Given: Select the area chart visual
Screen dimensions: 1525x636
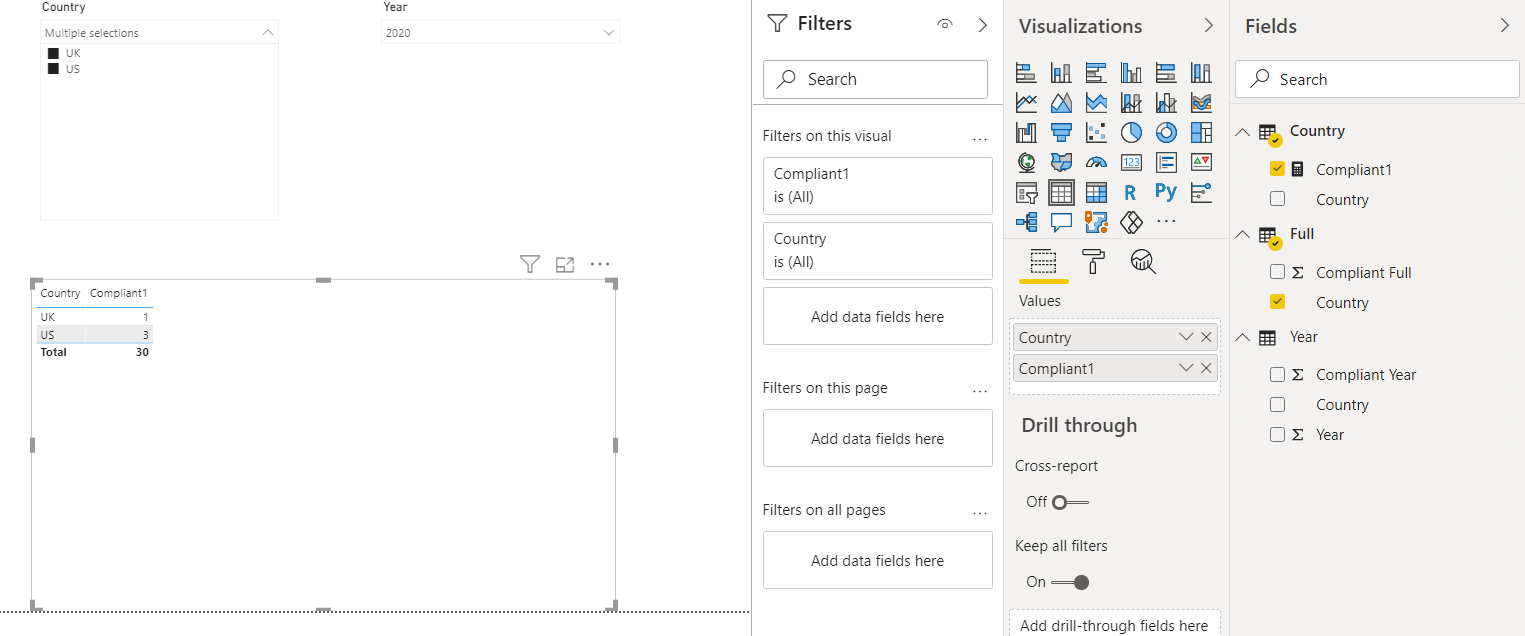Looking at the screenshot, I should click(x=1061, y=103).
